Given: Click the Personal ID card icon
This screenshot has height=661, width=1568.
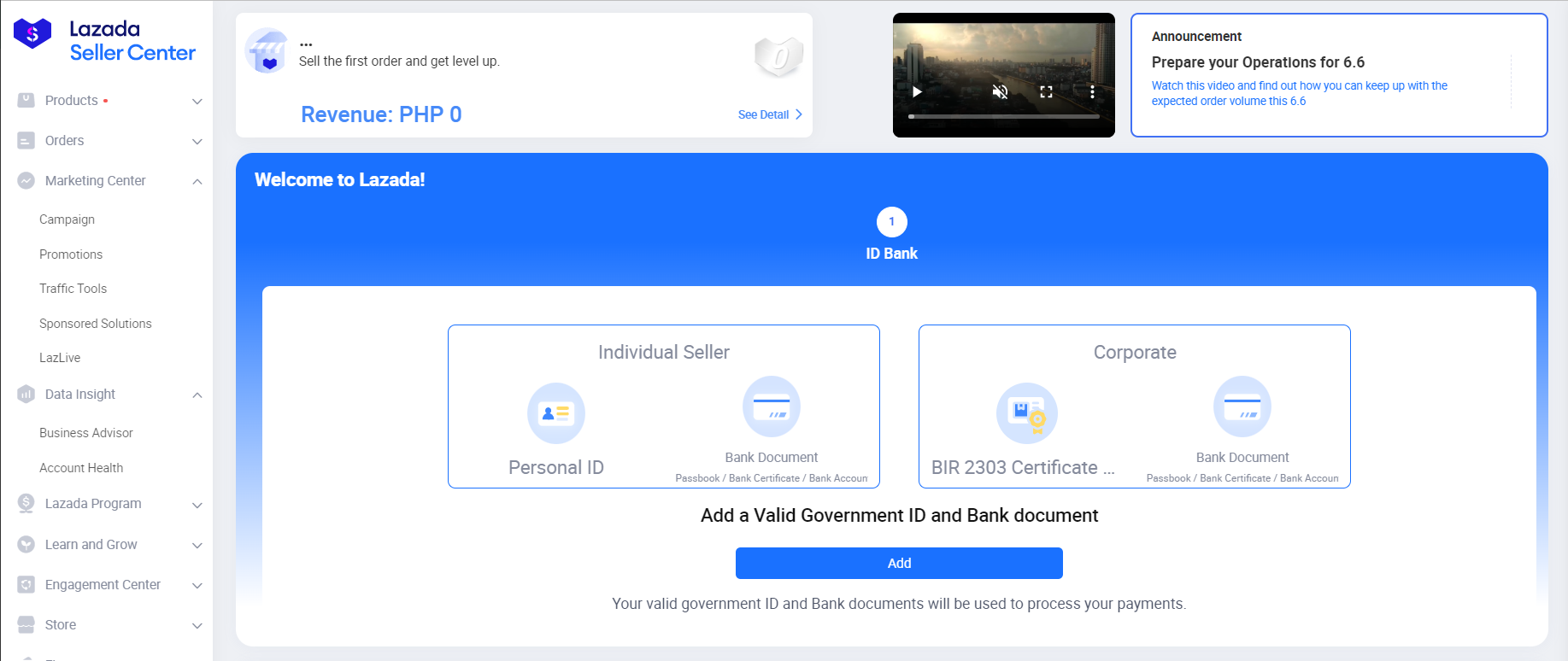Looking at the screenshot, I should 556,413.
